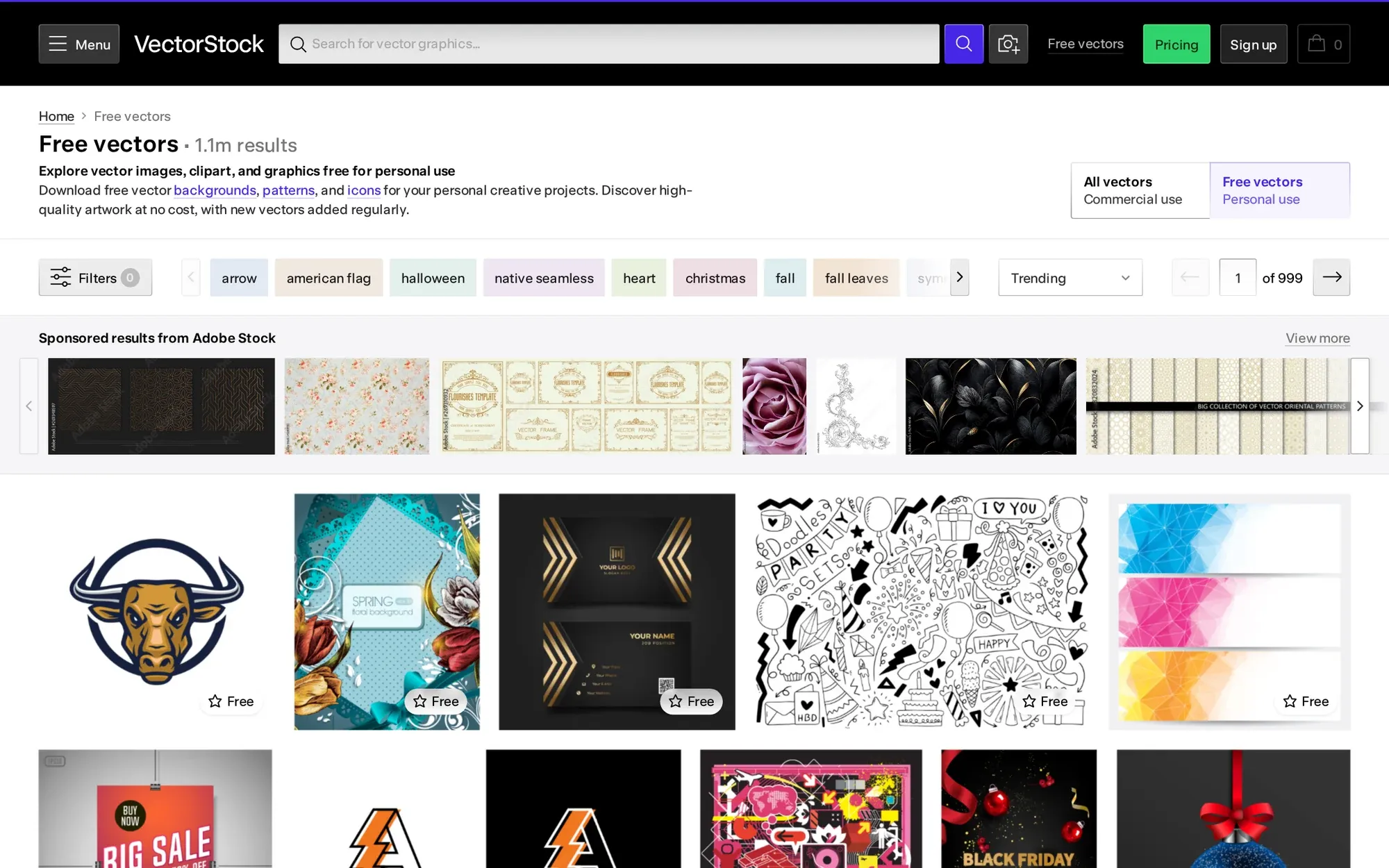Open the hamburger Menu button

tap(78, 44)
